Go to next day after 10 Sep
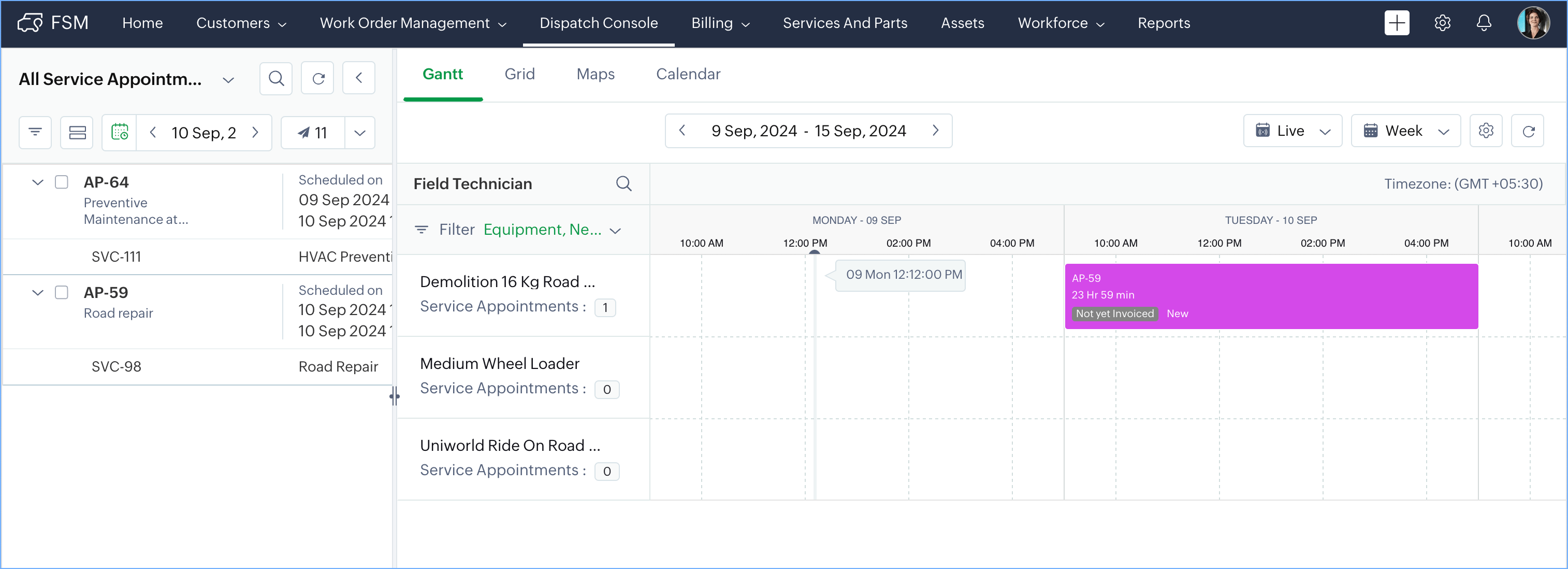Viewport: 1568px width, 569px height. point(255,132)
